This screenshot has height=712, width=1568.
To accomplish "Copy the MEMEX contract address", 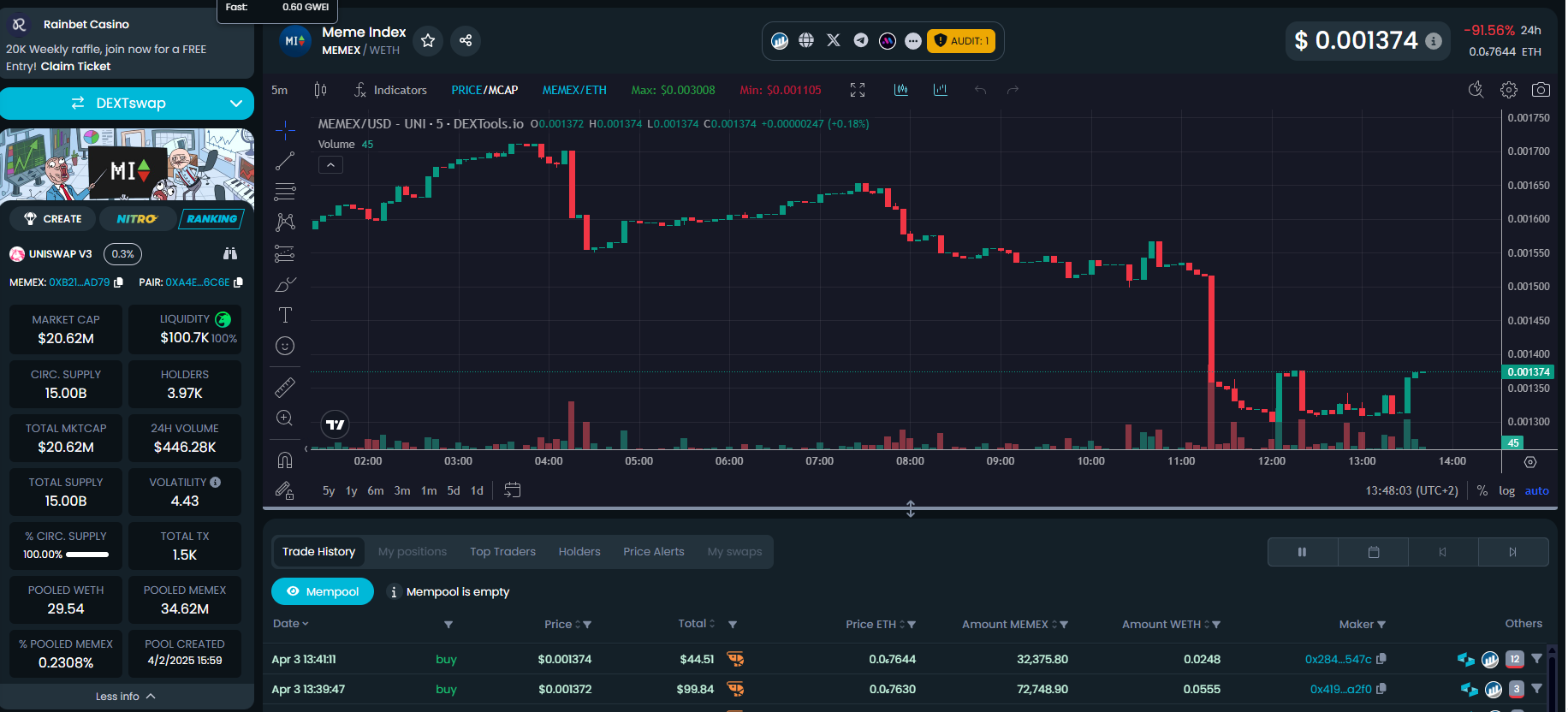I will pyautogui.click(x=118, y=282).
